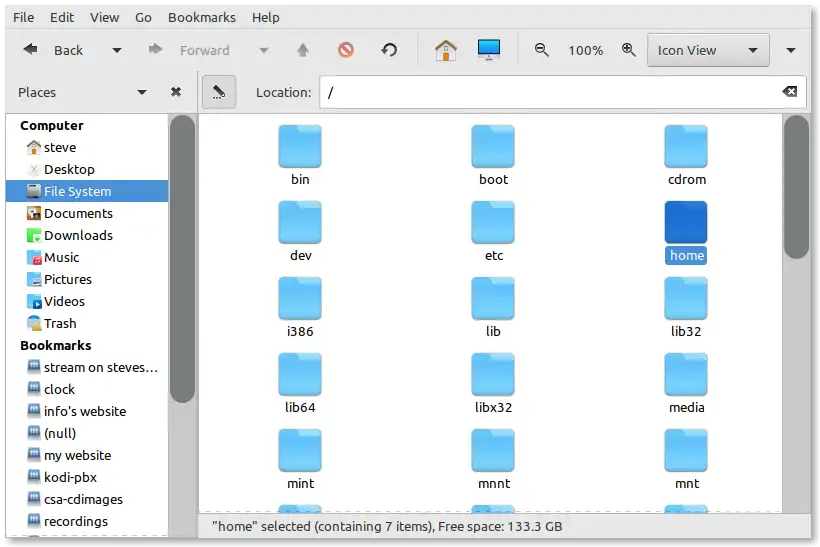This screenshot has height=547, width=820.
Task: Clear the Location field text
Action: point(790,92)
